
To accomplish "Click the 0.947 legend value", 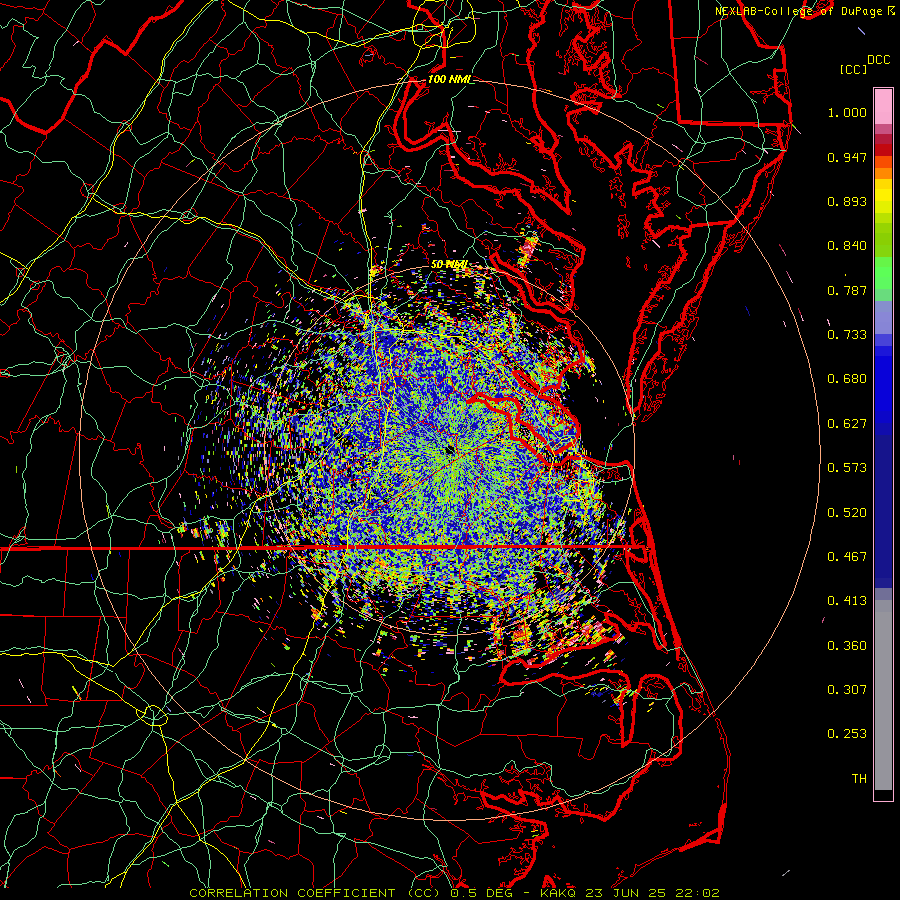I will [x=847, y=157].
